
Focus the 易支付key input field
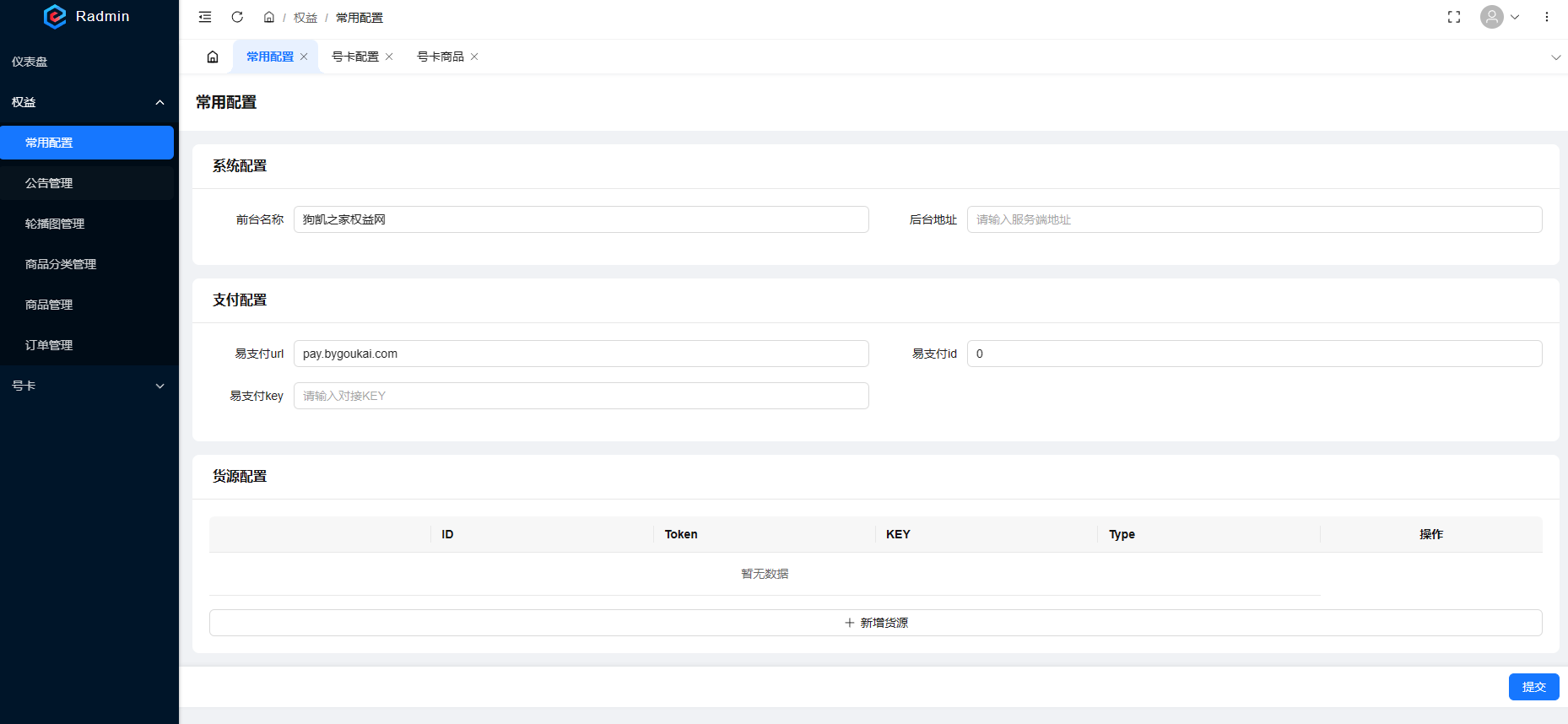tap(581, 396)
